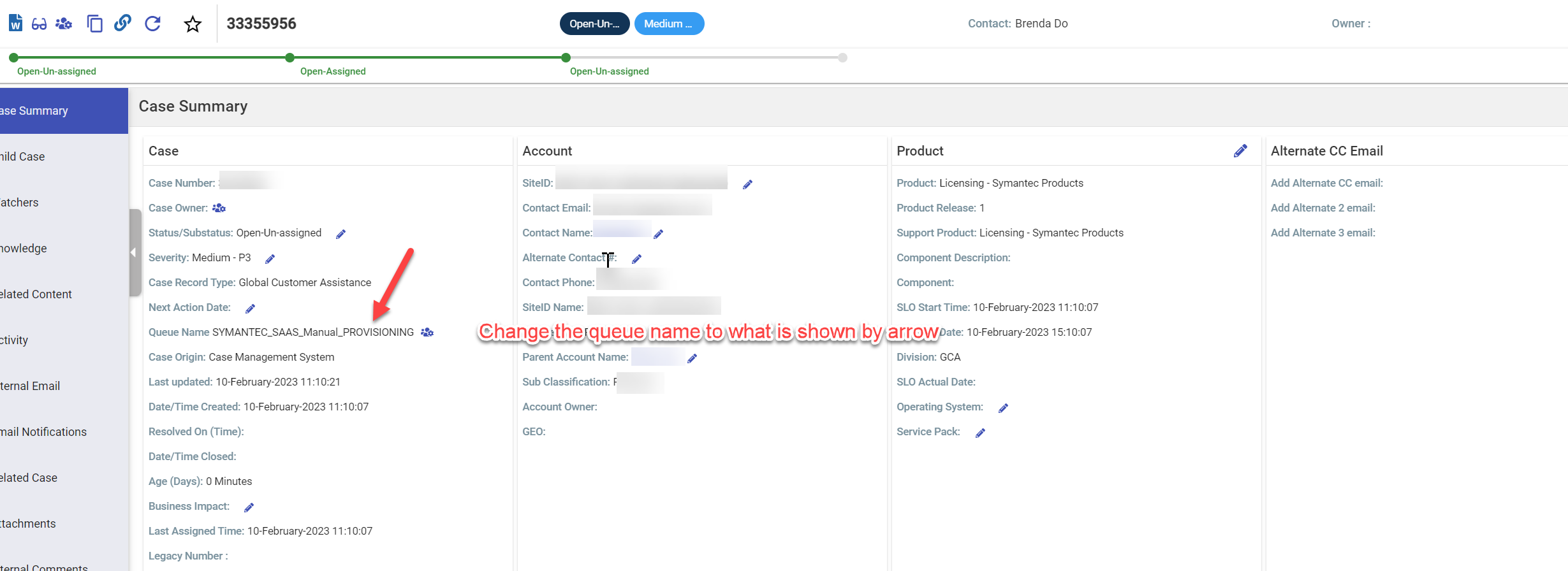
Task: Edit the SiteID field with pencil icon
Action: [747, 185]
